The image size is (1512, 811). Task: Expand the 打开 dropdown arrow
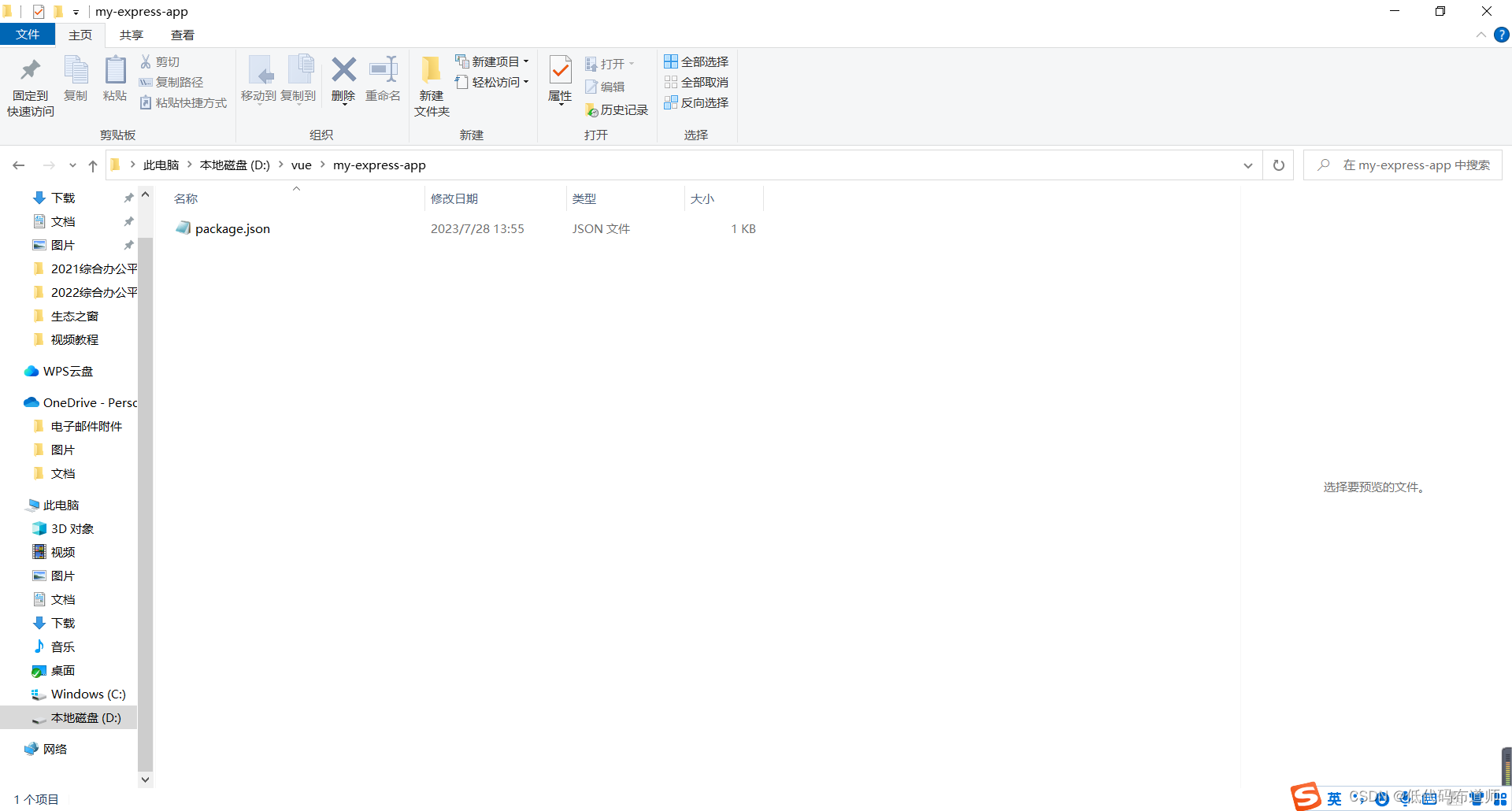click(x=632, y=64)
